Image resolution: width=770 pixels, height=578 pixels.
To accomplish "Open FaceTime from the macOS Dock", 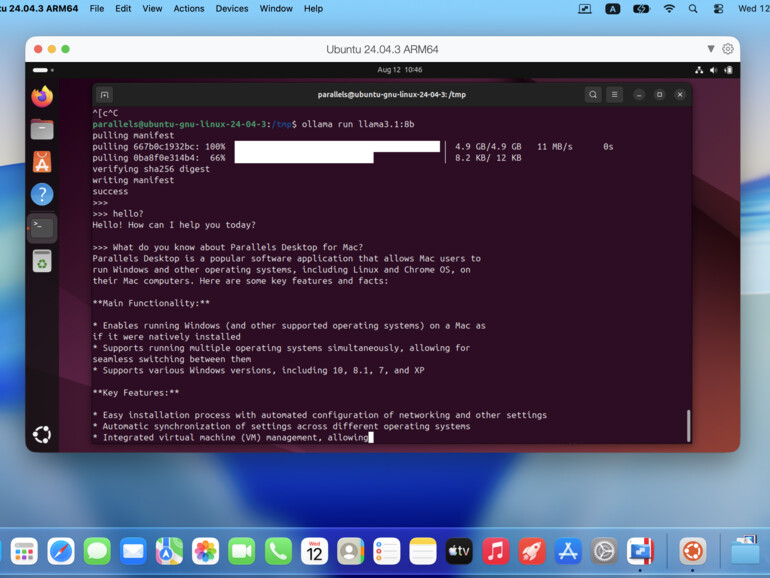I will (242, 551).
